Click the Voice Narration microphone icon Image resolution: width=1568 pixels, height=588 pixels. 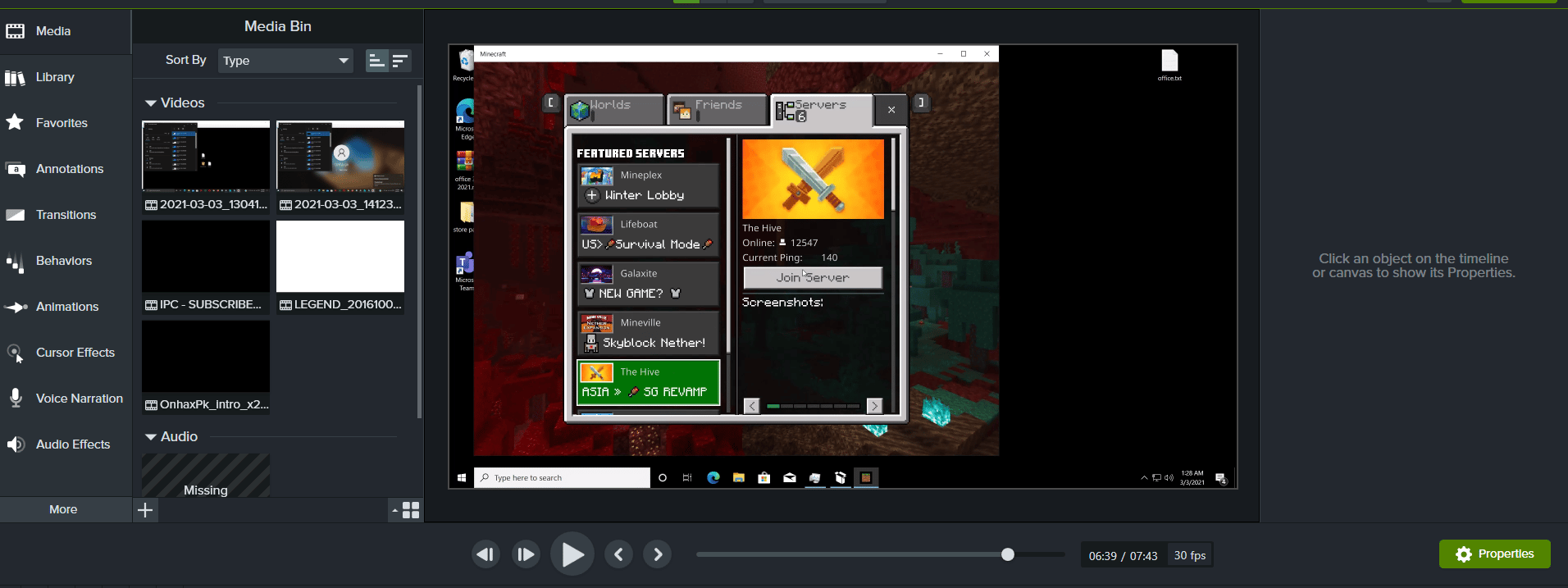click(x=16, y=399)
